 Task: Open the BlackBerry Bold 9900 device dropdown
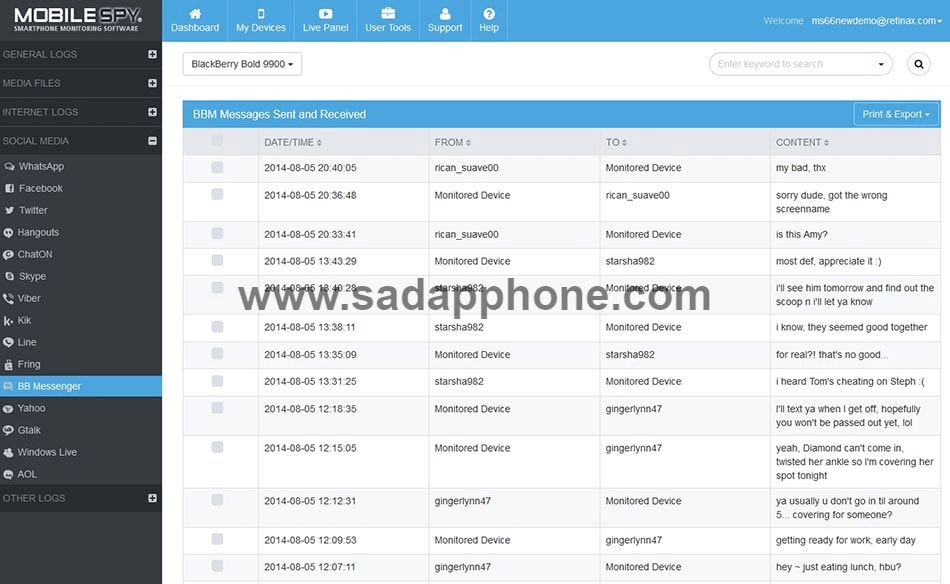pos(242,64)
